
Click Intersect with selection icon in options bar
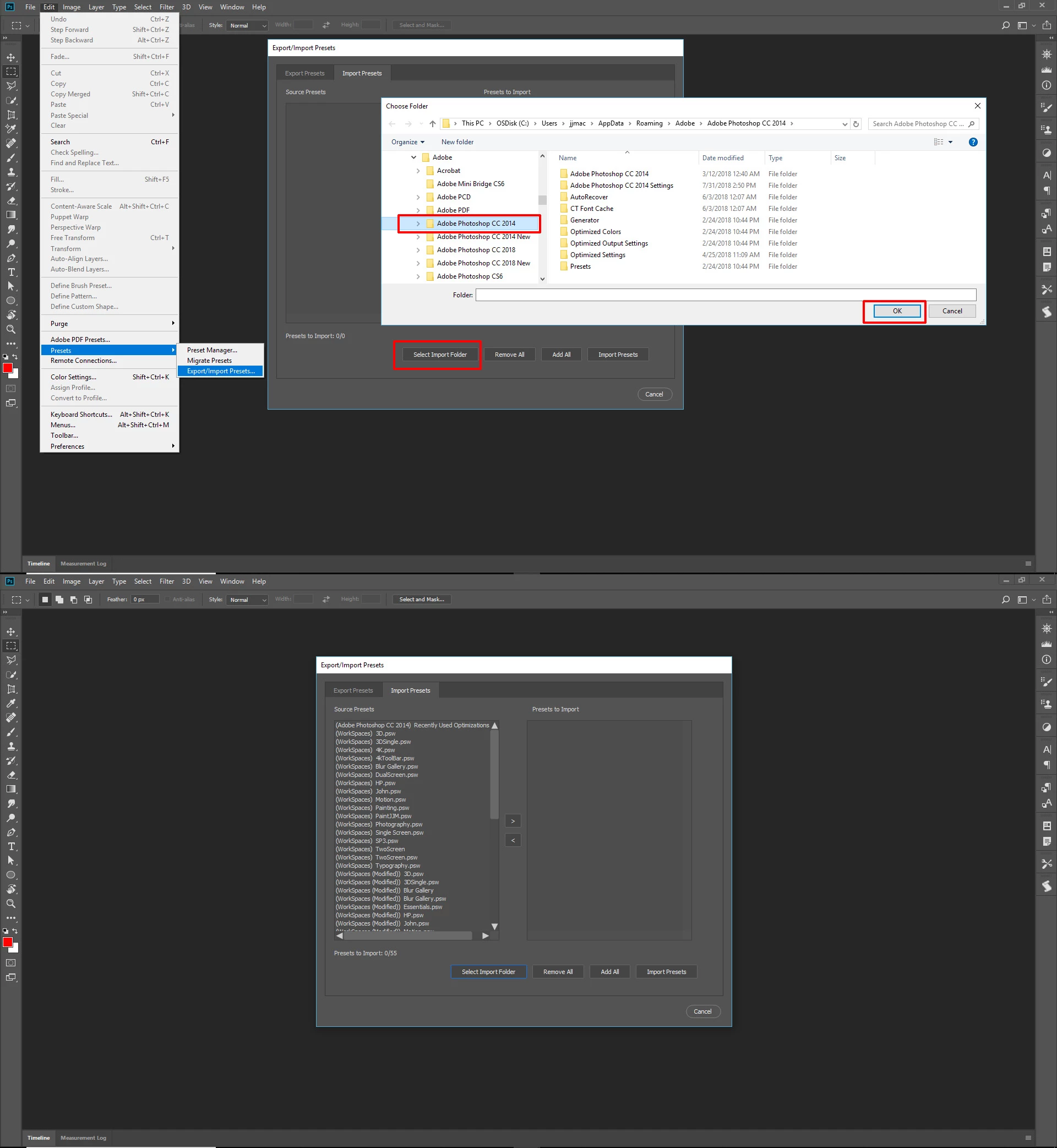[88, 600]
